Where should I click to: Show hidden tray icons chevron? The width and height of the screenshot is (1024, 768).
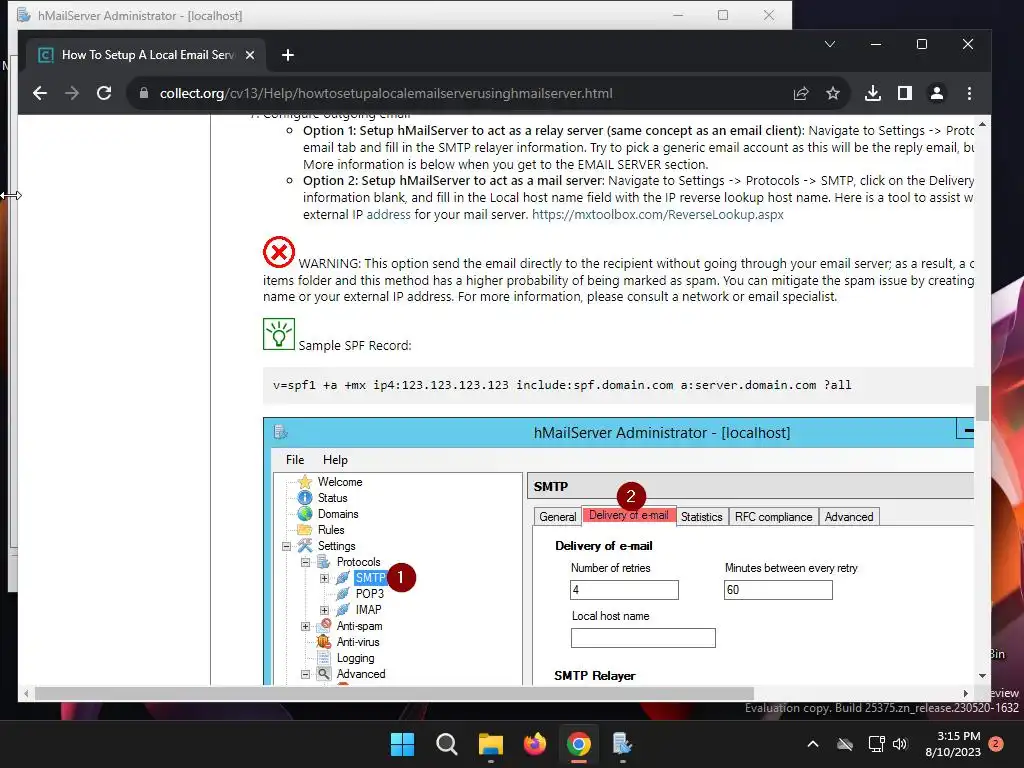pyautogui.click(x=813, y=744)
